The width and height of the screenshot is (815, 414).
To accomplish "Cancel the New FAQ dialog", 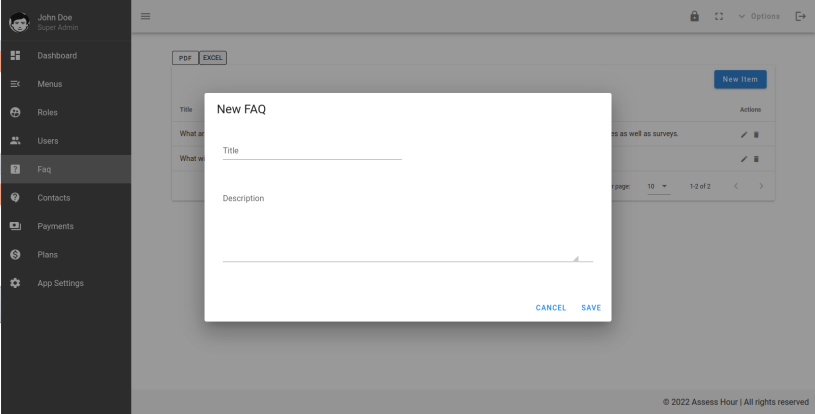I will pyautogui.click(x=551, y=307).
